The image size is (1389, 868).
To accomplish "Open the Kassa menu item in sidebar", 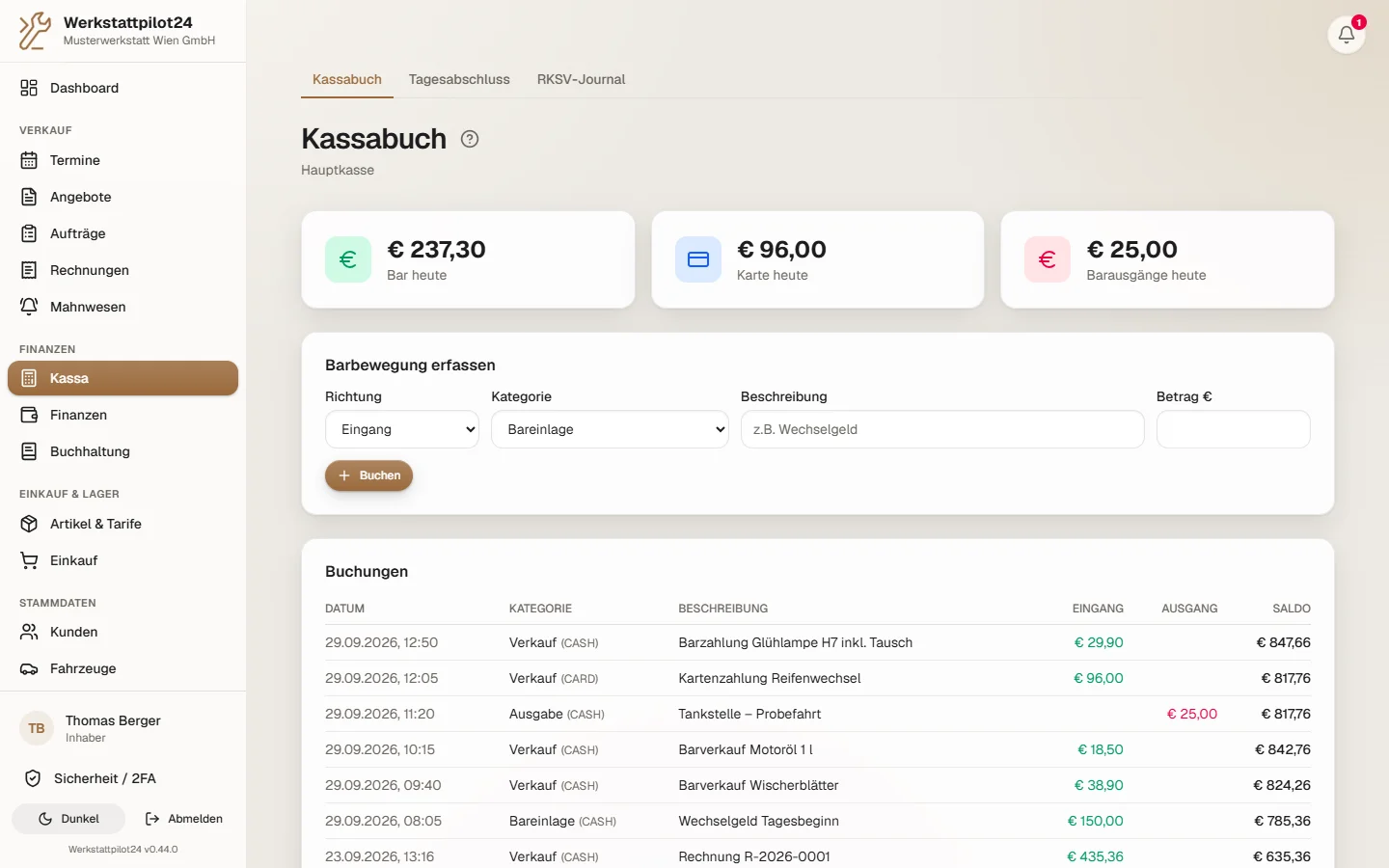I will click(x=123, y=378).
